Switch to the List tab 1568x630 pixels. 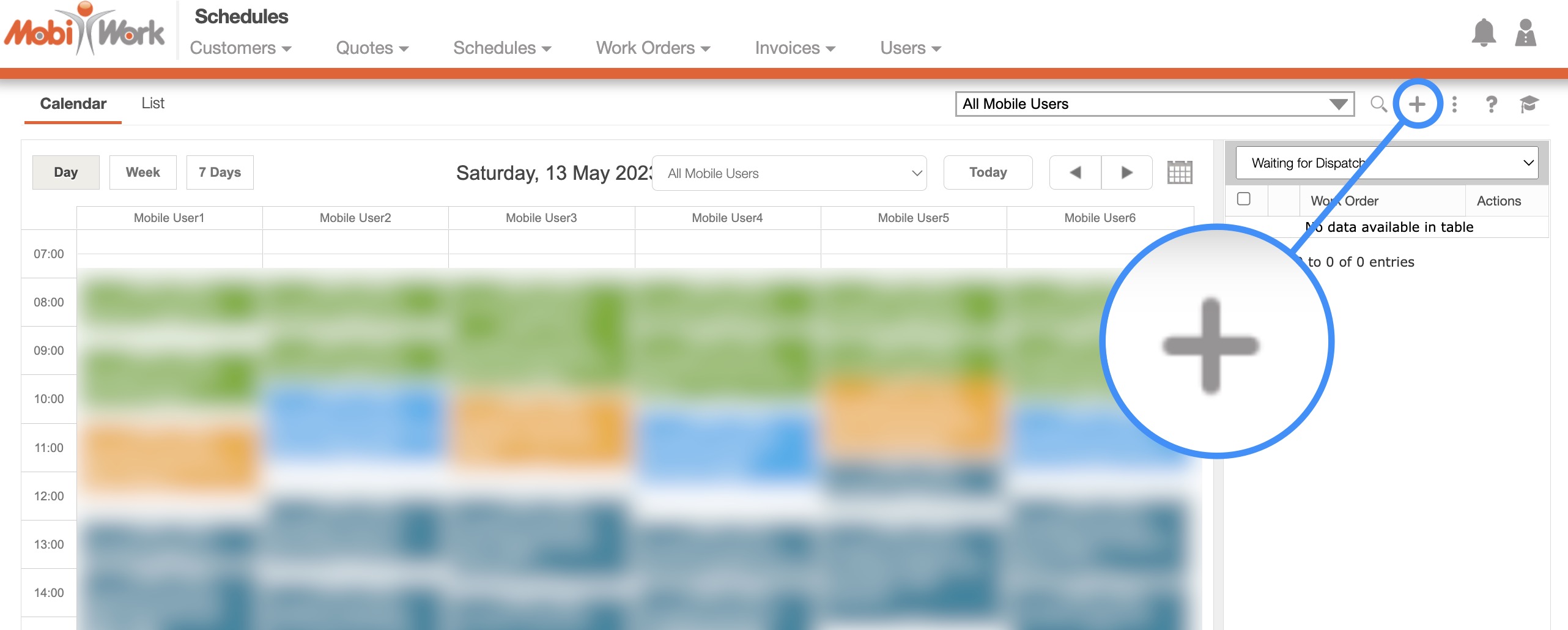click(153, 103)
